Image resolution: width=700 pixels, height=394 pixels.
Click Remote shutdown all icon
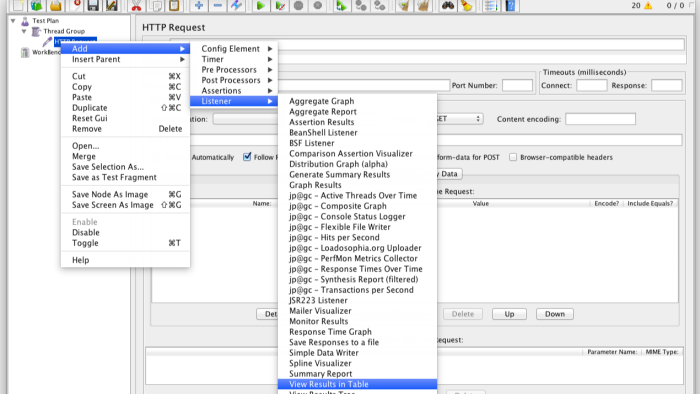pos(379,5)
